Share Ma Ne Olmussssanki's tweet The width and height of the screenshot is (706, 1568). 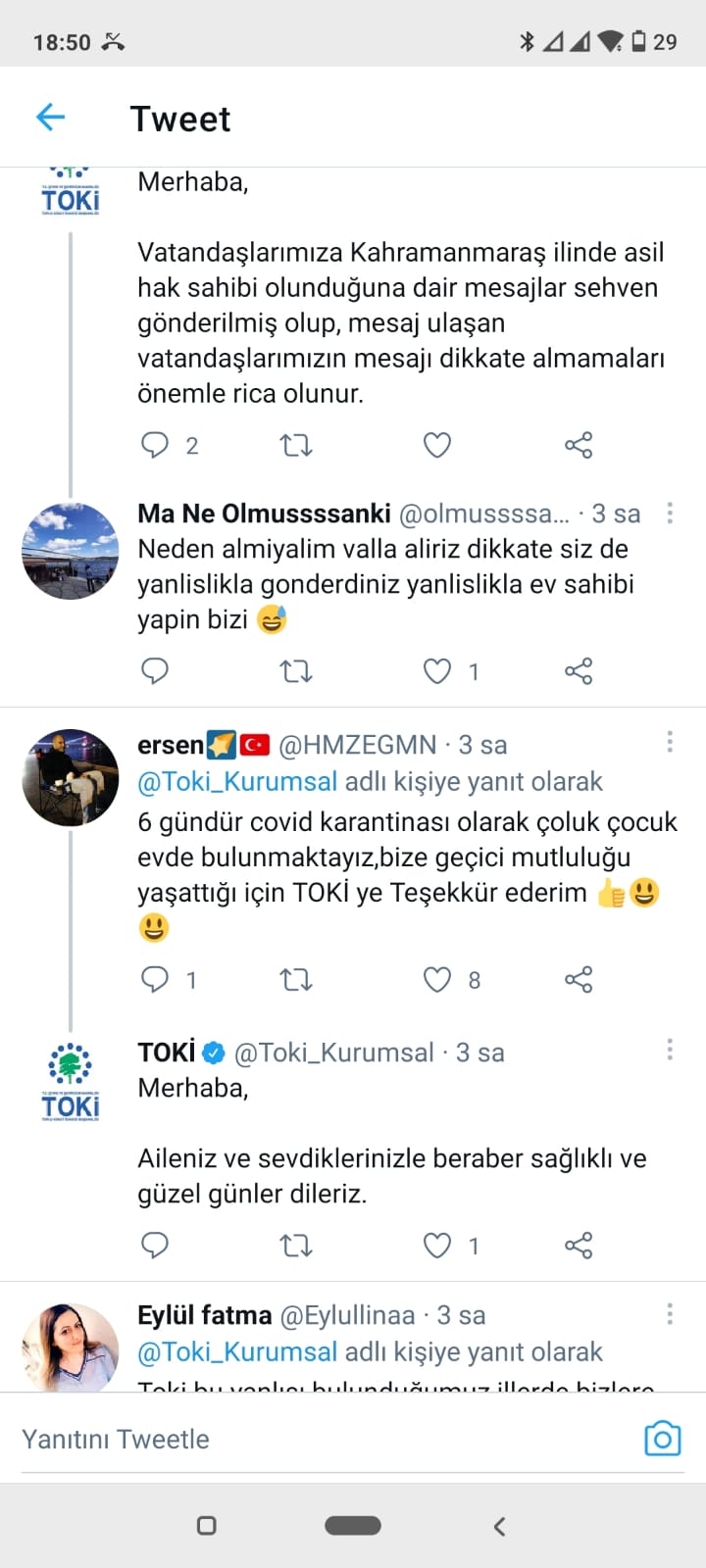coord(579,671)
